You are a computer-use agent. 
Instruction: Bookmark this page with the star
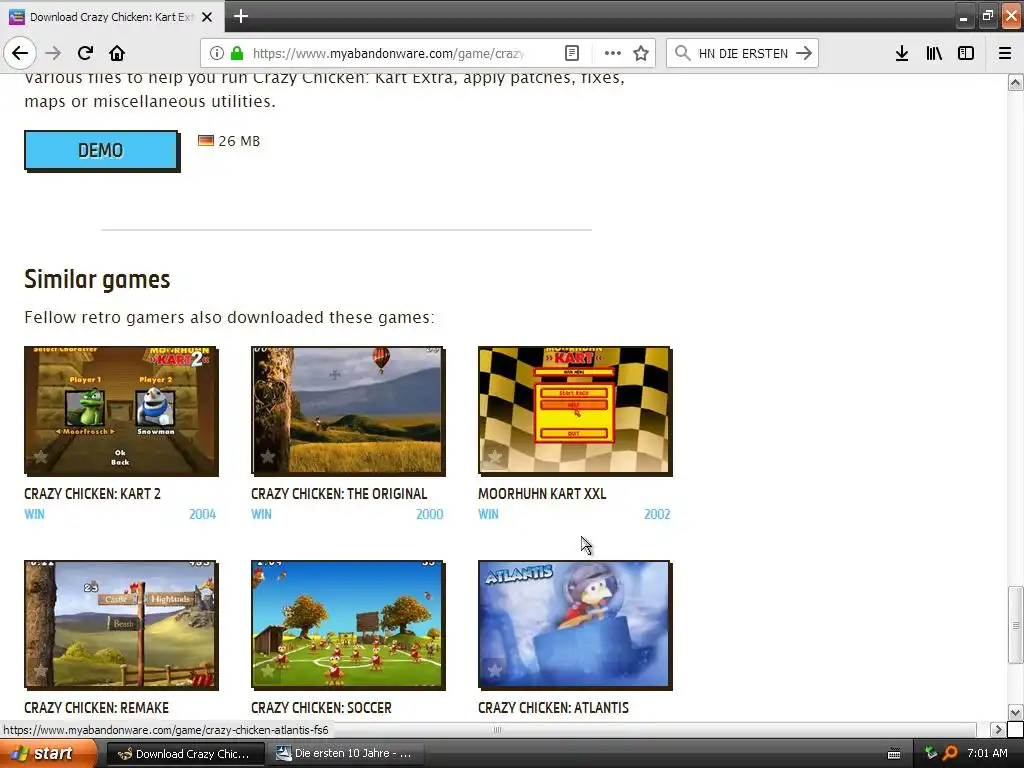pos(641,53)
